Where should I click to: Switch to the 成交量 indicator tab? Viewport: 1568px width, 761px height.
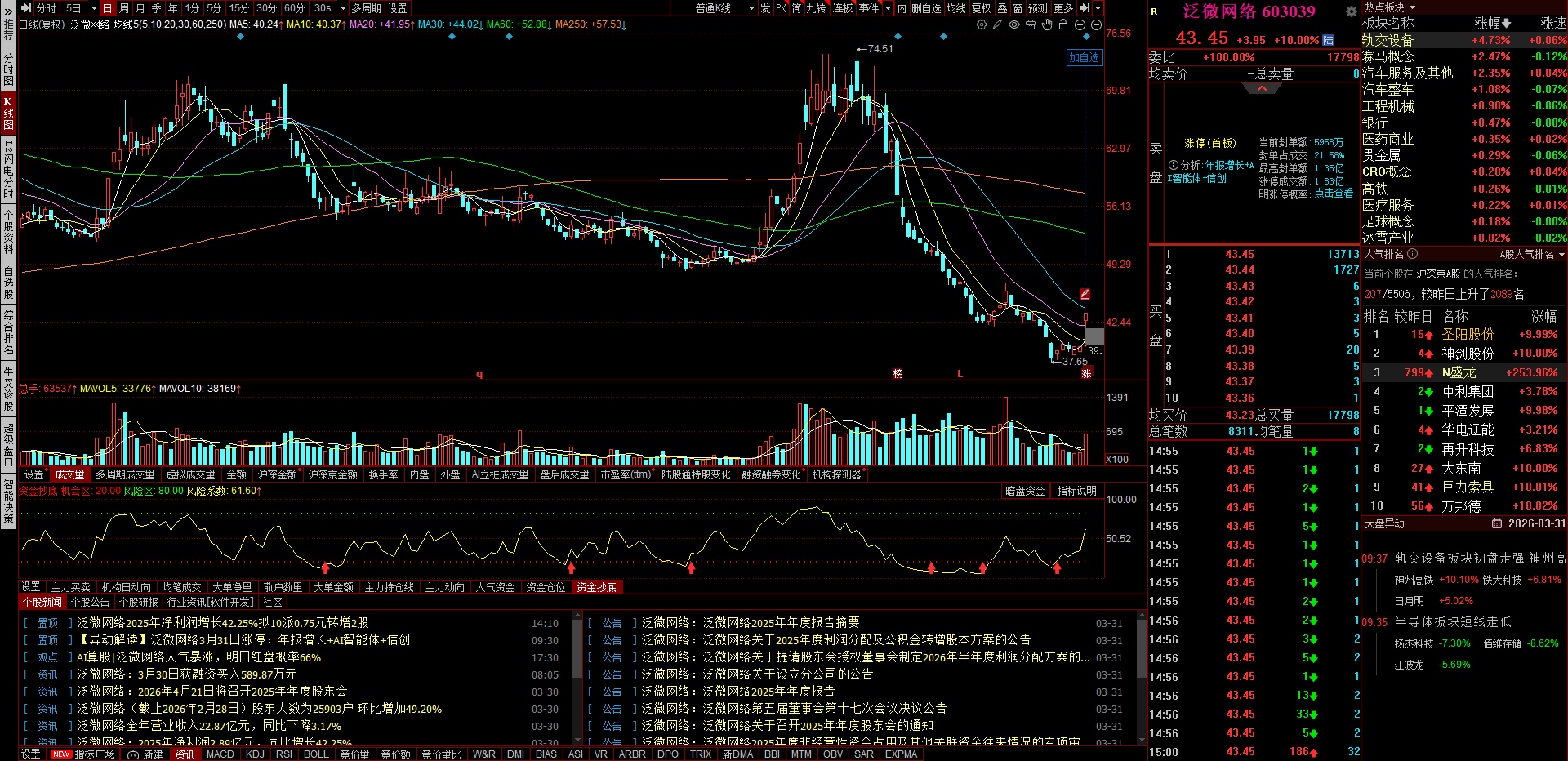click(69, 474)
